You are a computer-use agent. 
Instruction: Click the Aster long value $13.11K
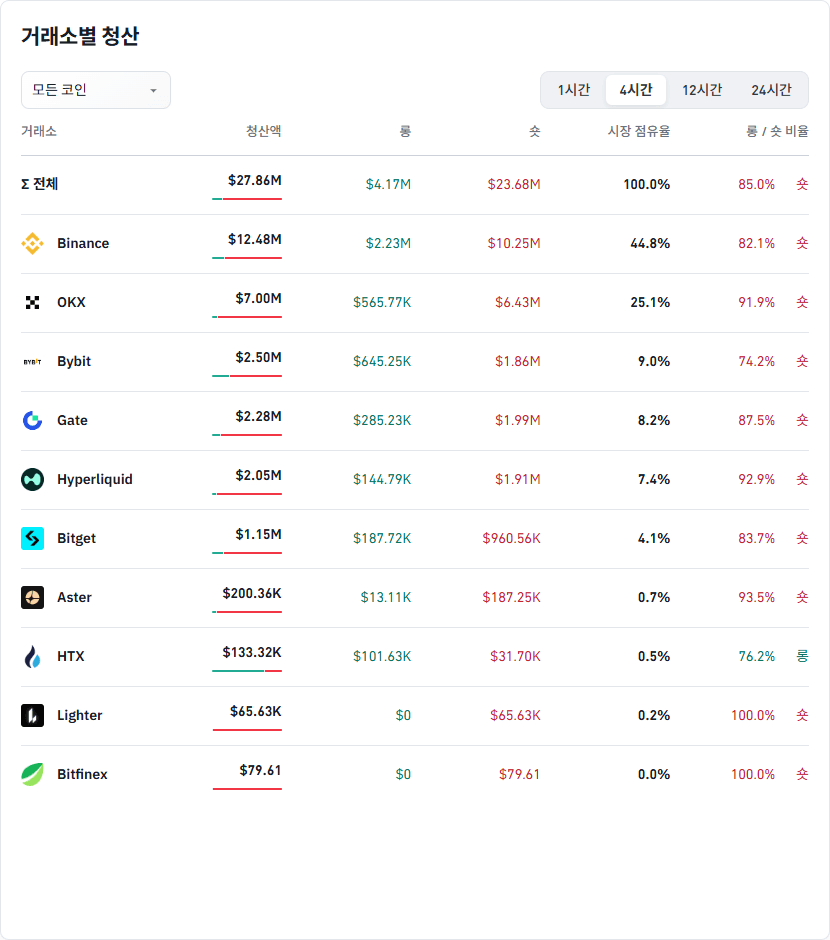386,598
